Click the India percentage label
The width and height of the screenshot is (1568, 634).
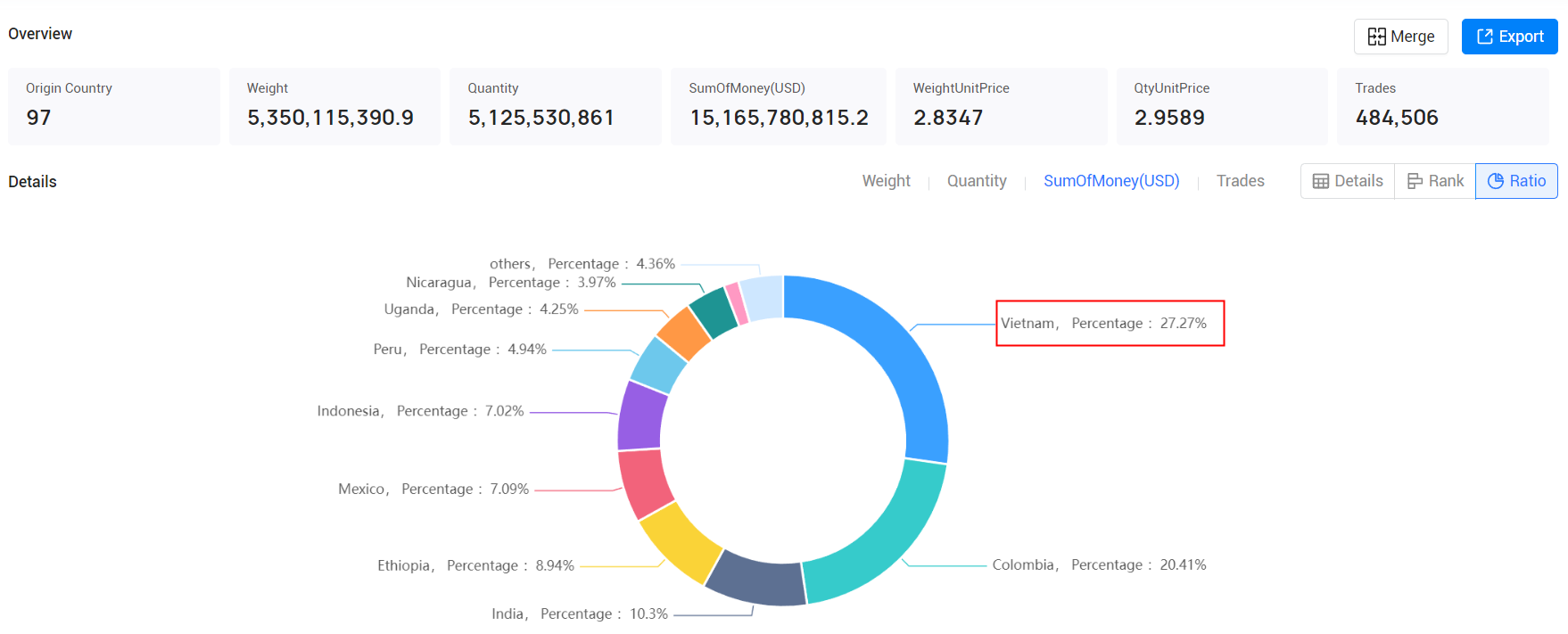click(x=579, y=613)
